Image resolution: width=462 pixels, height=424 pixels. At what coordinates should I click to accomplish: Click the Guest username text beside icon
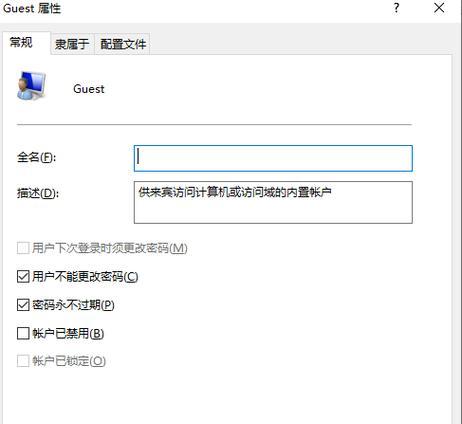(89, 89)
